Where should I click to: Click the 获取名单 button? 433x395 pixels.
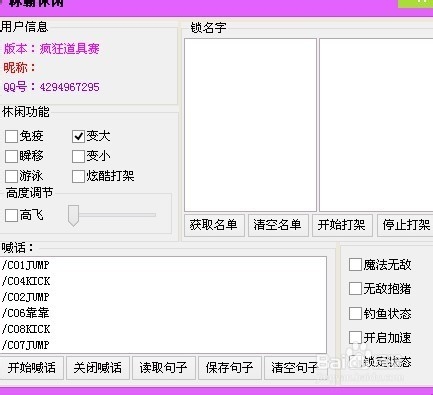[214, 225]
